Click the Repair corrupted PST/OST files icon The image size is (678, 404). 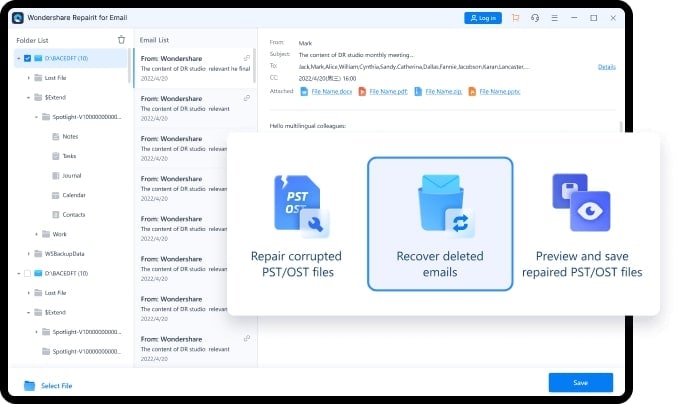(301, 206)
